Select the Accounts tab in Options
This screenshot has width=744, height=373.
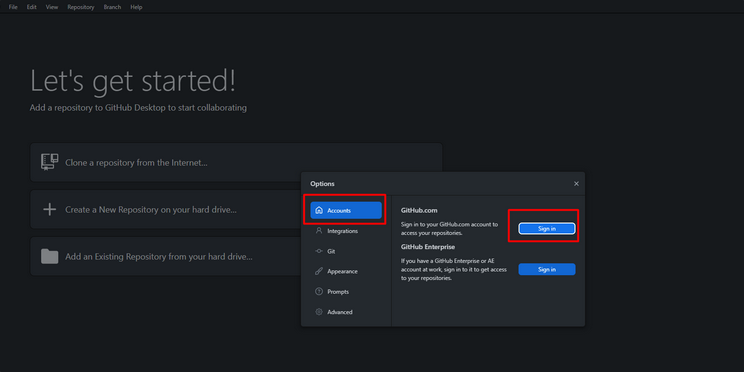(x=346, y=210)
